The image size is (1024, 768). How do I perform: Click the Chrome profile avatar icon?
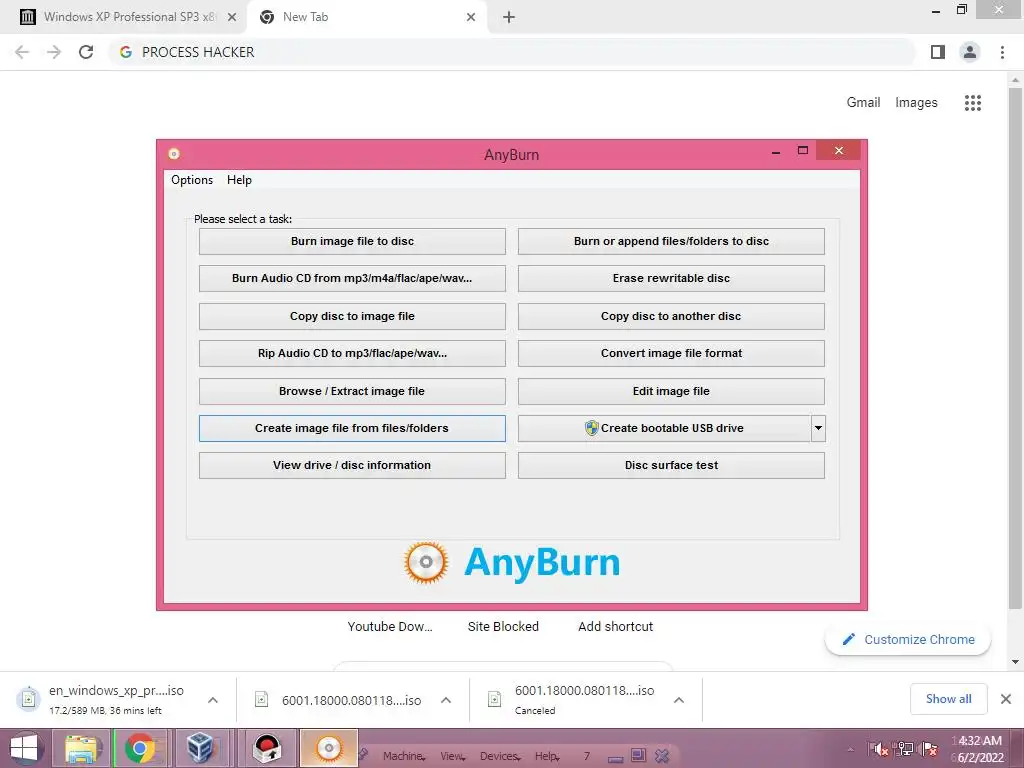coord(970,52)
